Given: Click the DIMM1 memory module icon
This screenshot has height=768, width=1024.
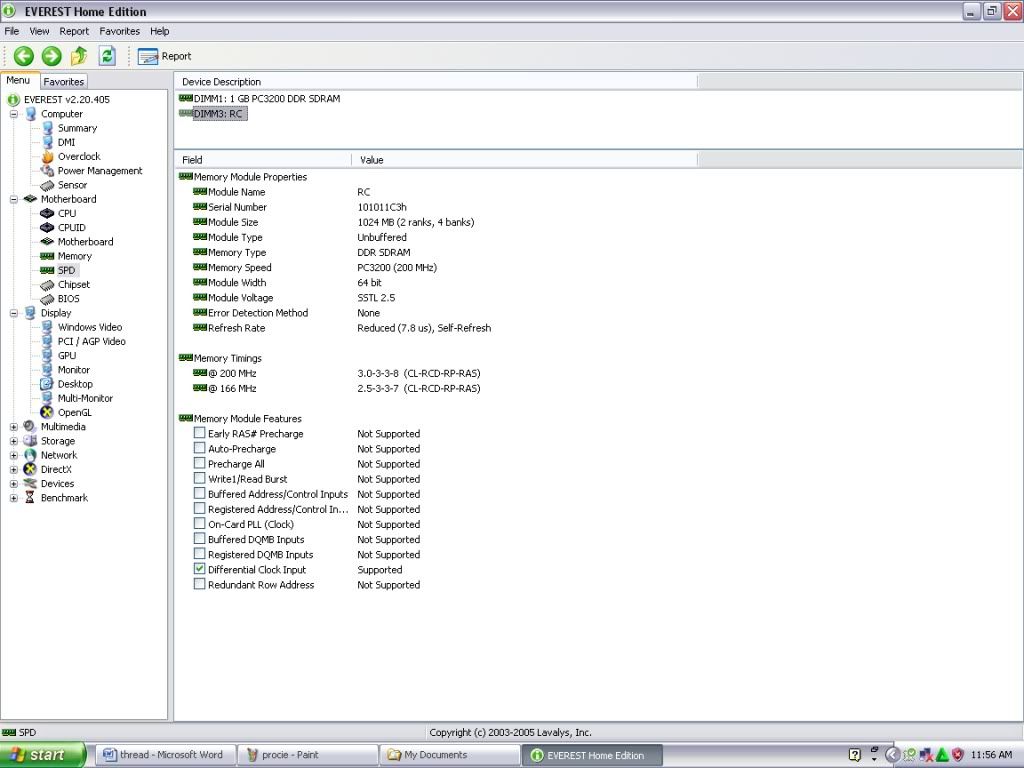Looking at the screenshot, I should point(185,99).
